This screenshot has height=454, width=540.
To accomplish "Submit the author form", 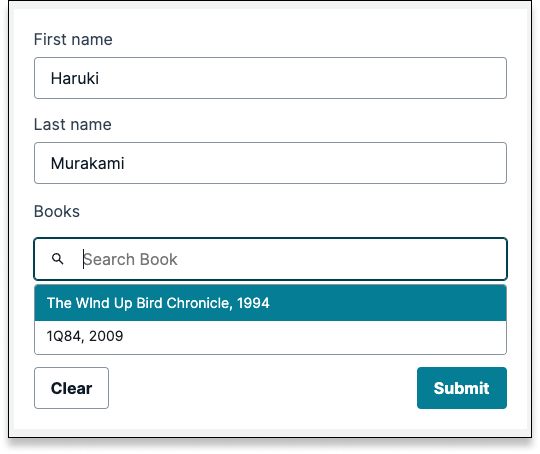I will coord(461,388).
